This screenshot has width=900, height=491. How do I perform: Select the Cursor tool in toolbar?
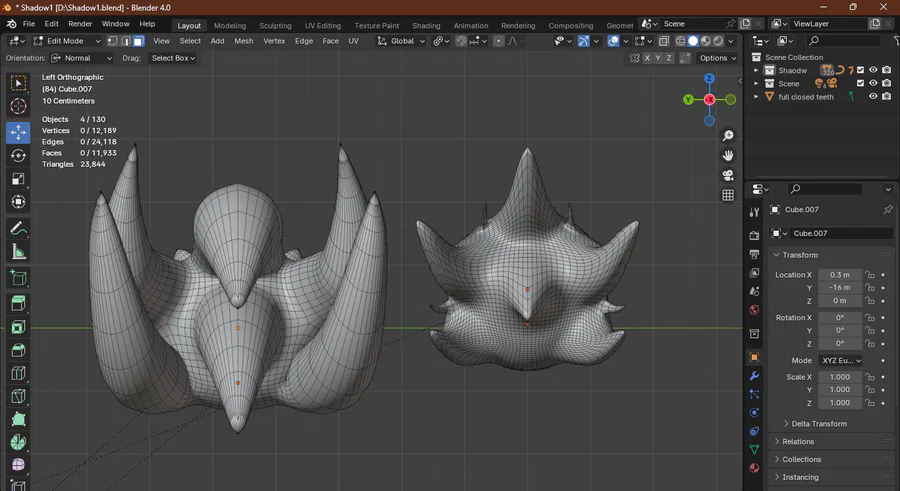pyautogui.click(x=18, y=107)
